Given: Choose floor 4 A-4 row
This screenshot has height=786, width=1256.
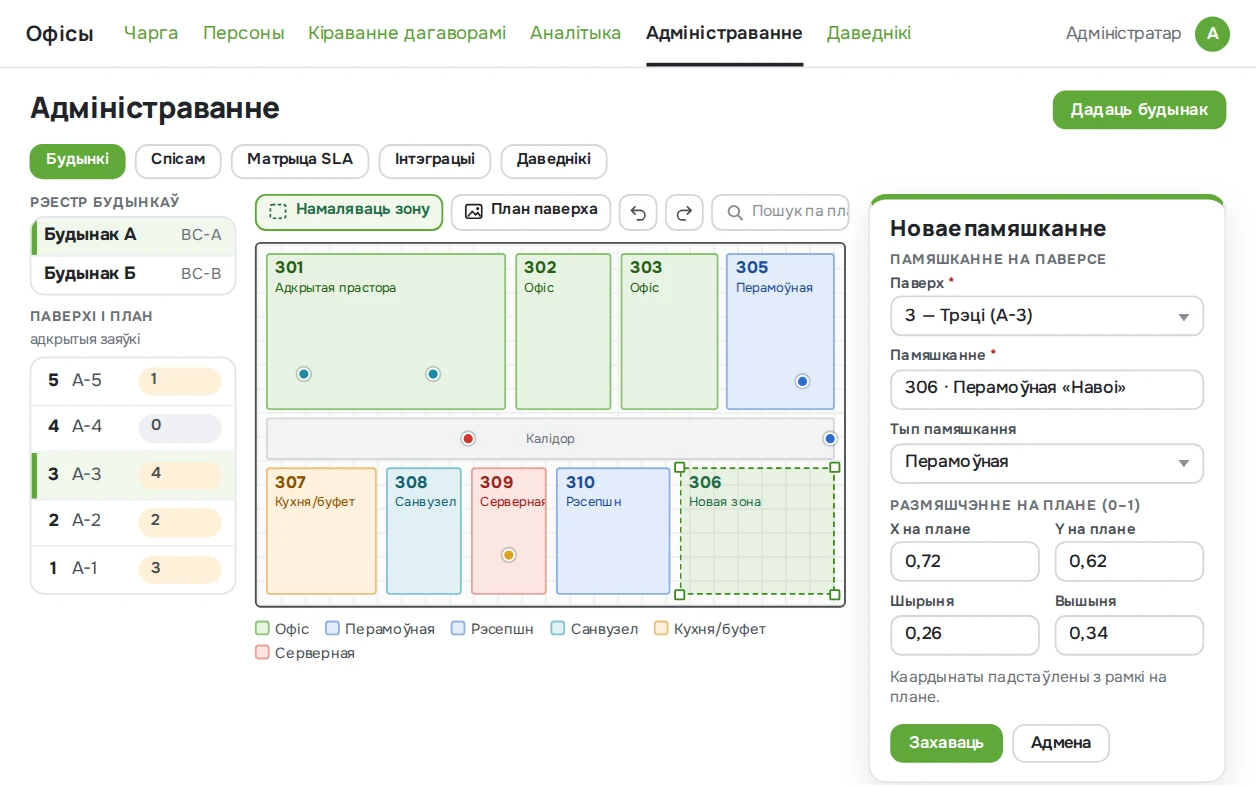Looking at the screenshot, I should 133,428.
